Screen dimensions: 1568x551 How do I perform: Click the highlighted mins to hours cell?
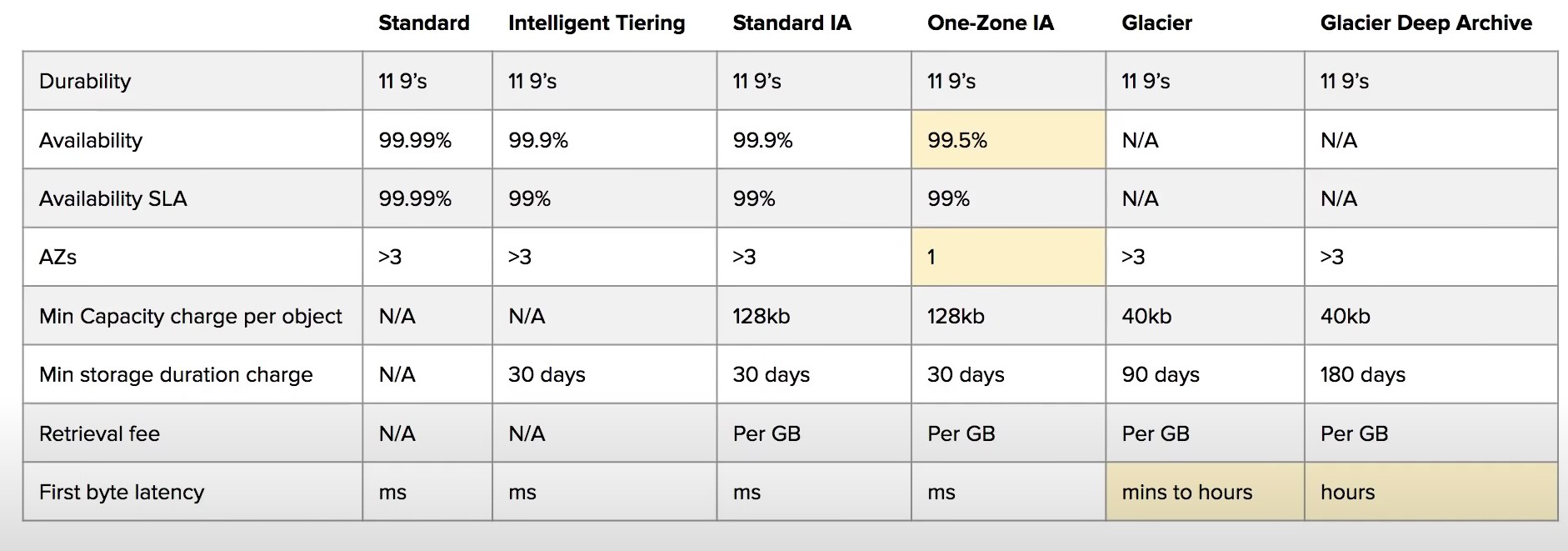click(x=1203, y=493)
